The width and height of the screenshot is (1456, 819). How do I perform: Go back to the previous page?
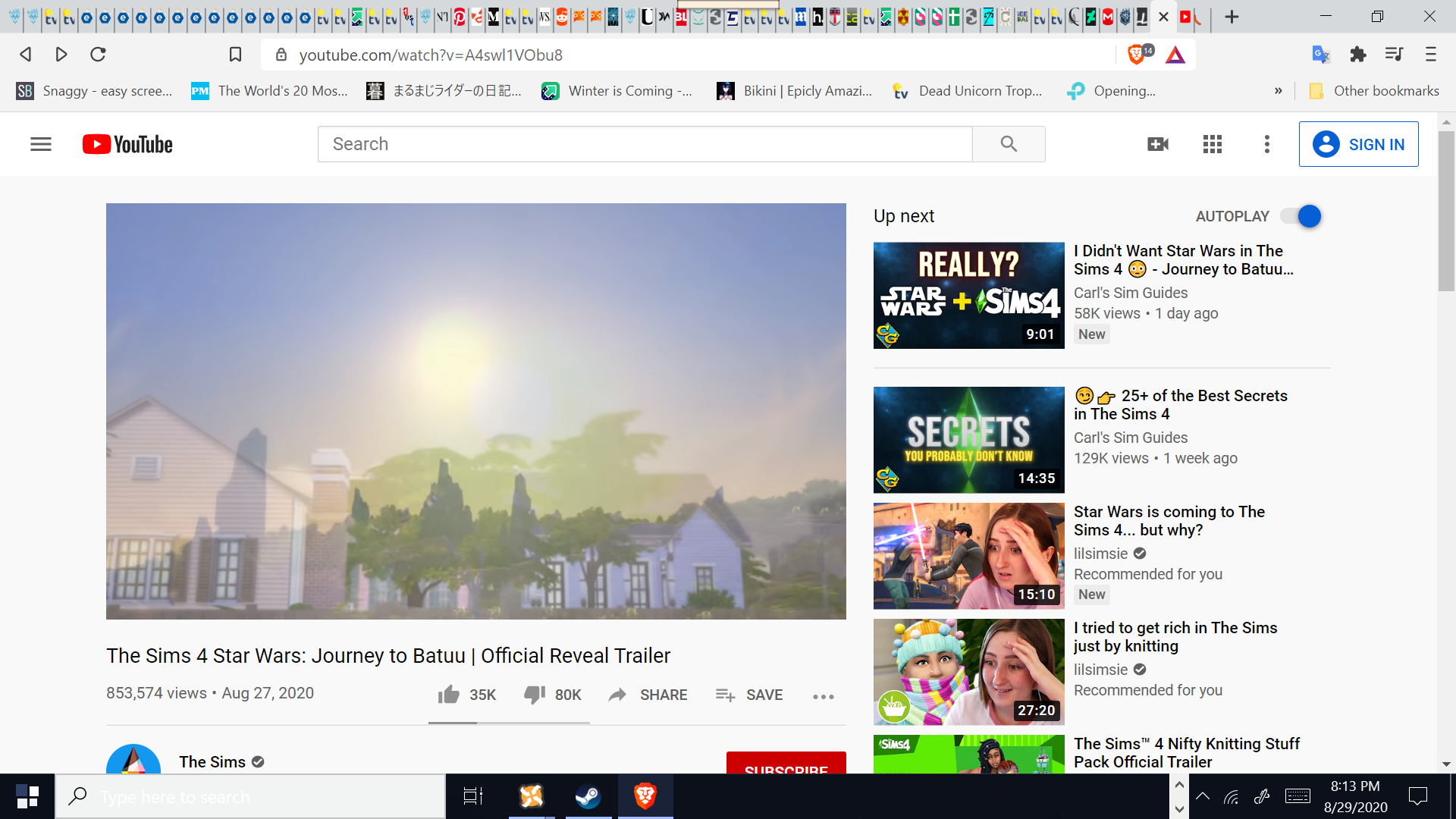[x=25, y=54]
